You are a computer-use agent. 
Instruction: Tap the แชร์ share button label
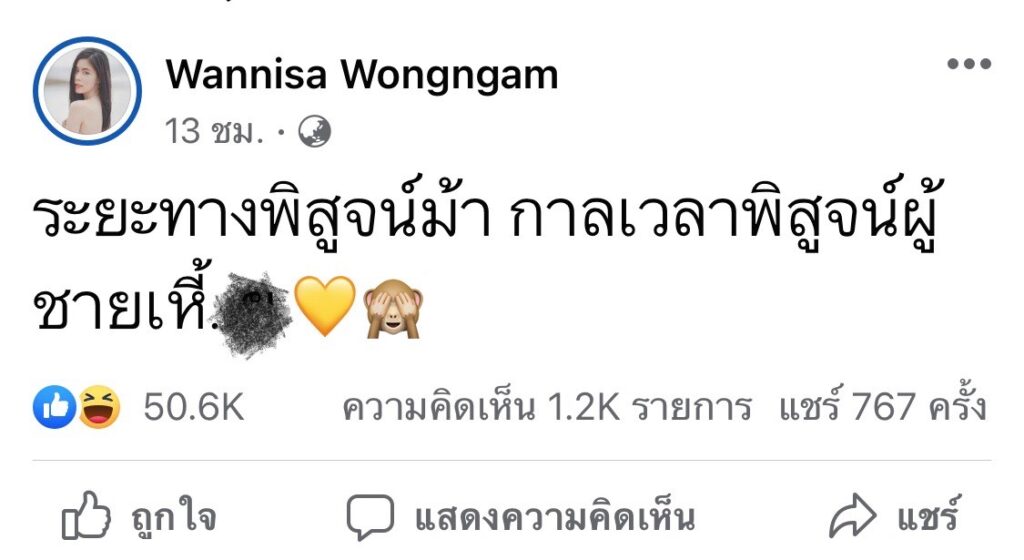[x=928, y=516]
